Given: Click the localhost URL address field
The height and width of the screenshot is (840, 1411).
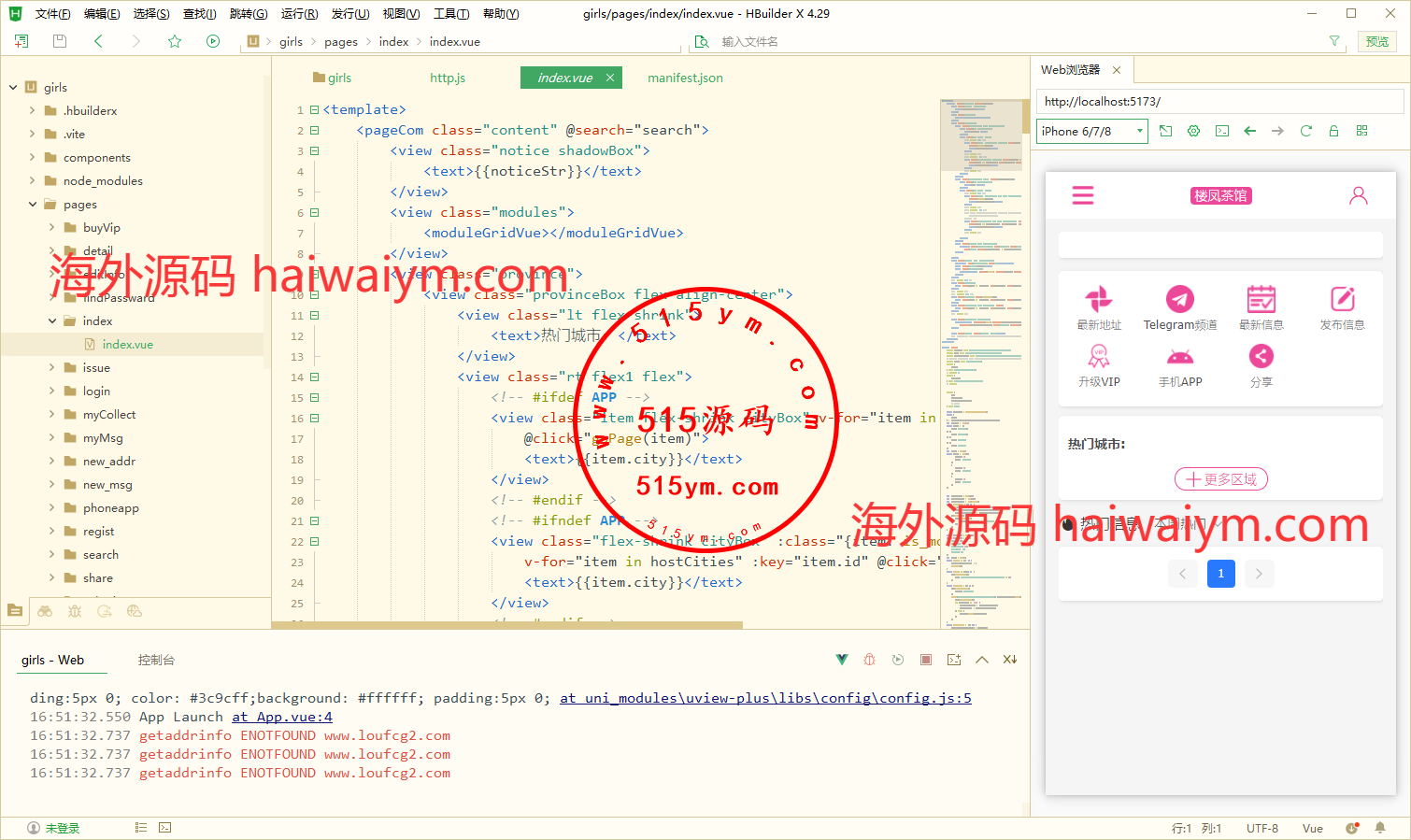Looking at the screenshot, I should 1219,101.
